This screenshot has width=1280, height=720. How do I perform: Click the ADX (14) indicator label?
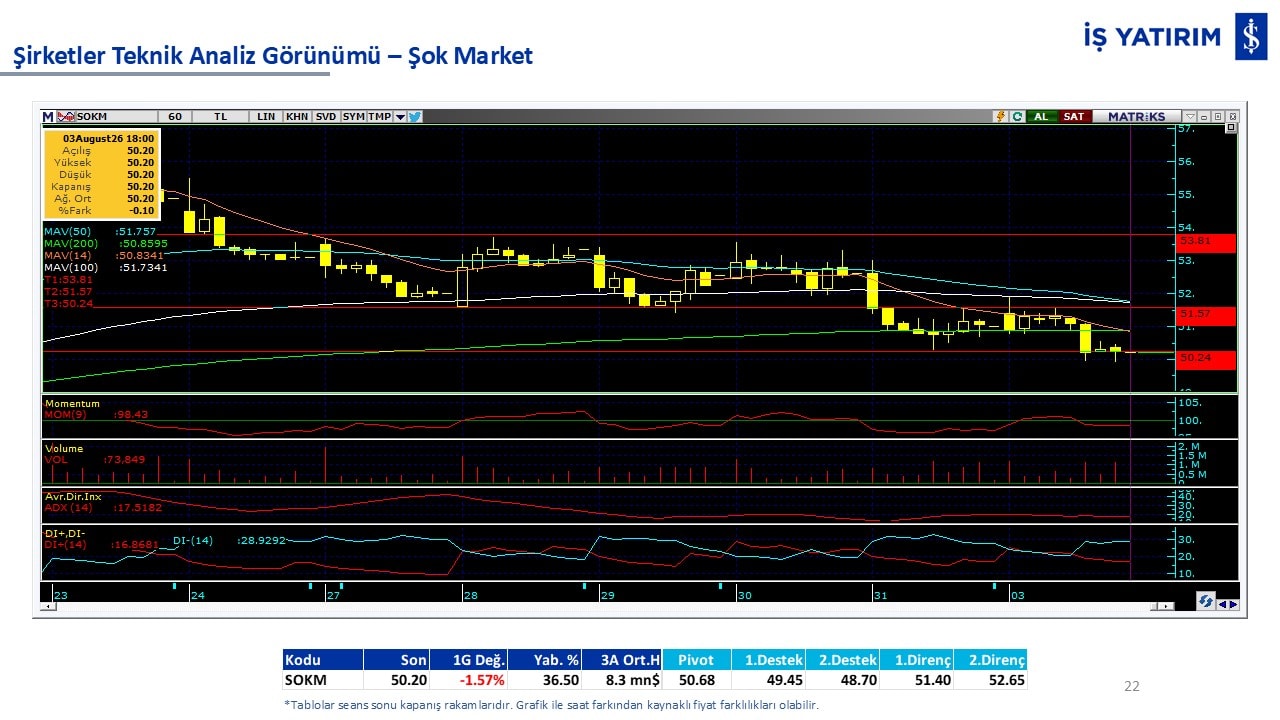105,508
